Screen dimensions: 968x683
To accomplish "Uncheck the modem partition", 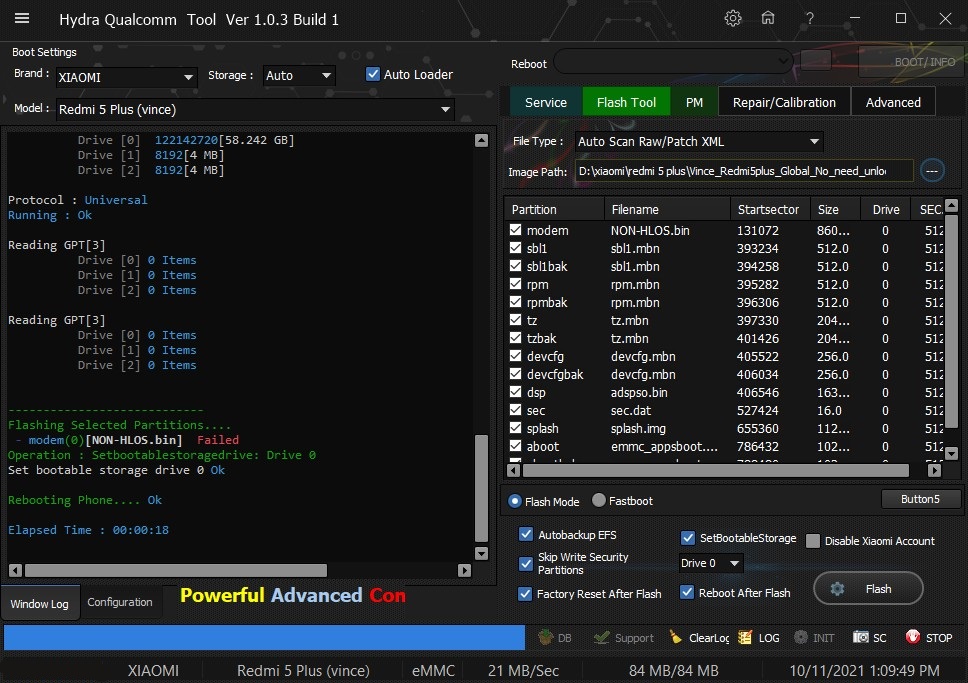I will tap(515, 230).
